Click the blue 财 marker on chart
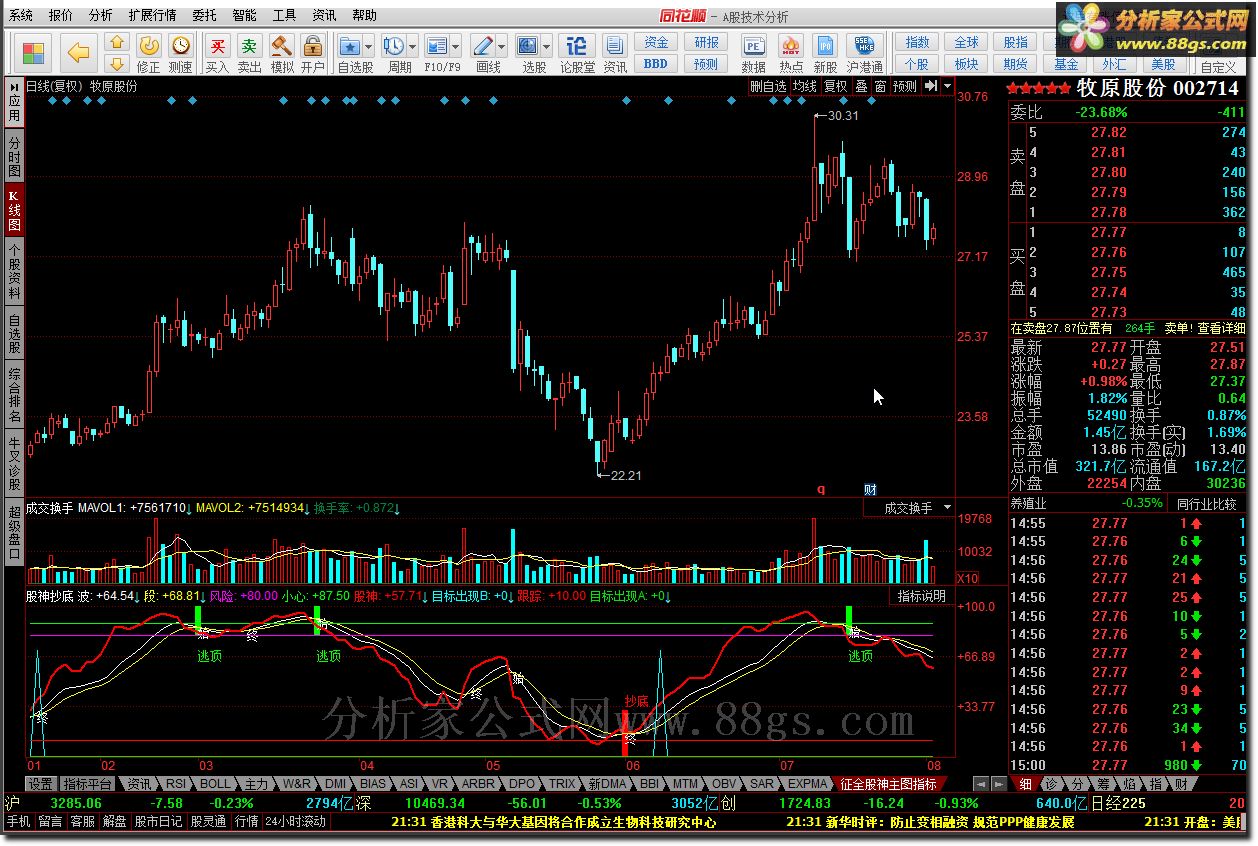Viewport: 1258px width, 846px height. click(870, 489)
